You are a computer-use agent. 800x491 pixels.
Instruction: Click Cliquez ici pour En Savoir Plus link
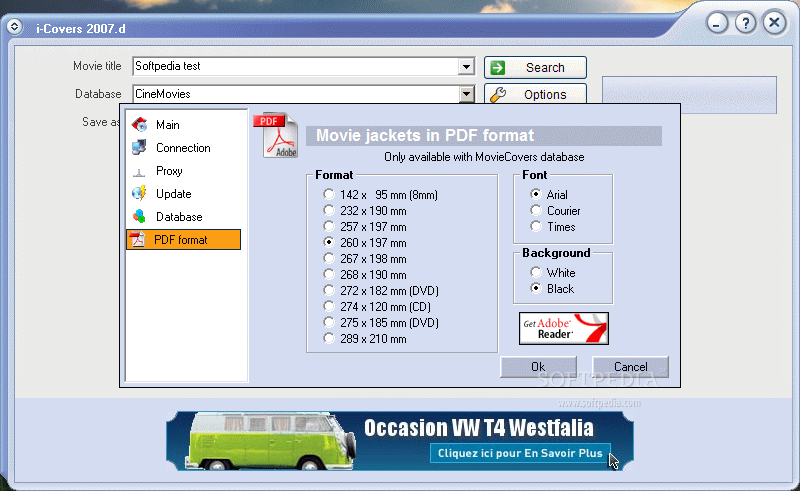(x=520, y=453)
